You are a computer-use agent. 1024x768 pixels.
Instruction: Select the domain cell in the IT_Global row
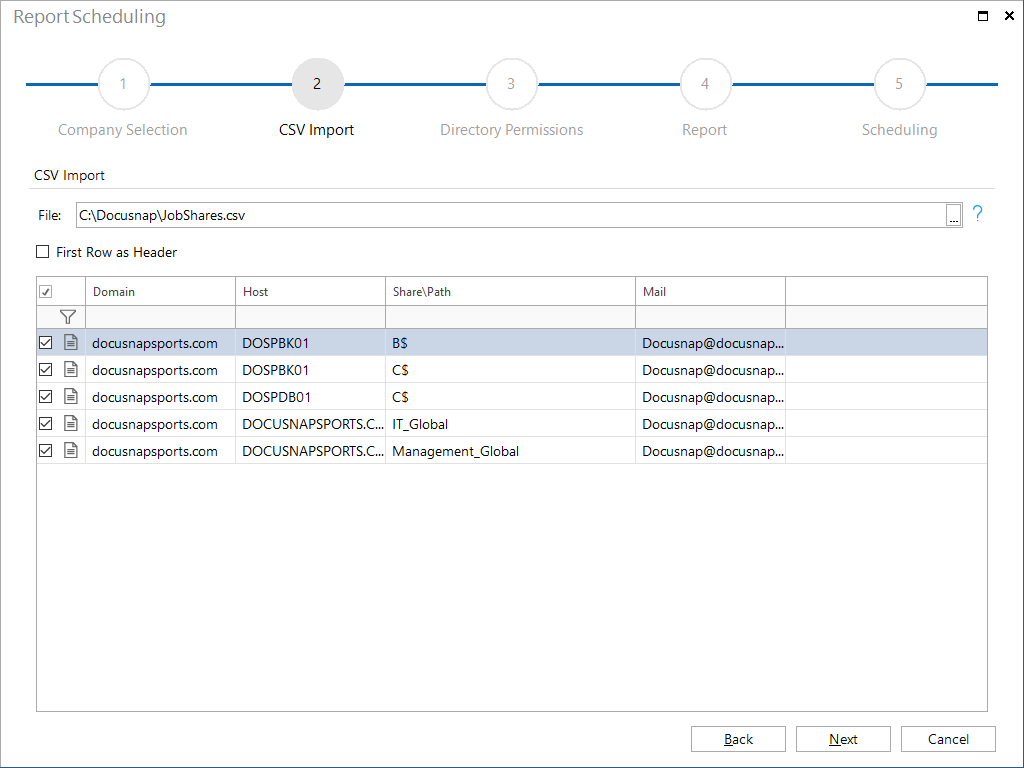161,423
